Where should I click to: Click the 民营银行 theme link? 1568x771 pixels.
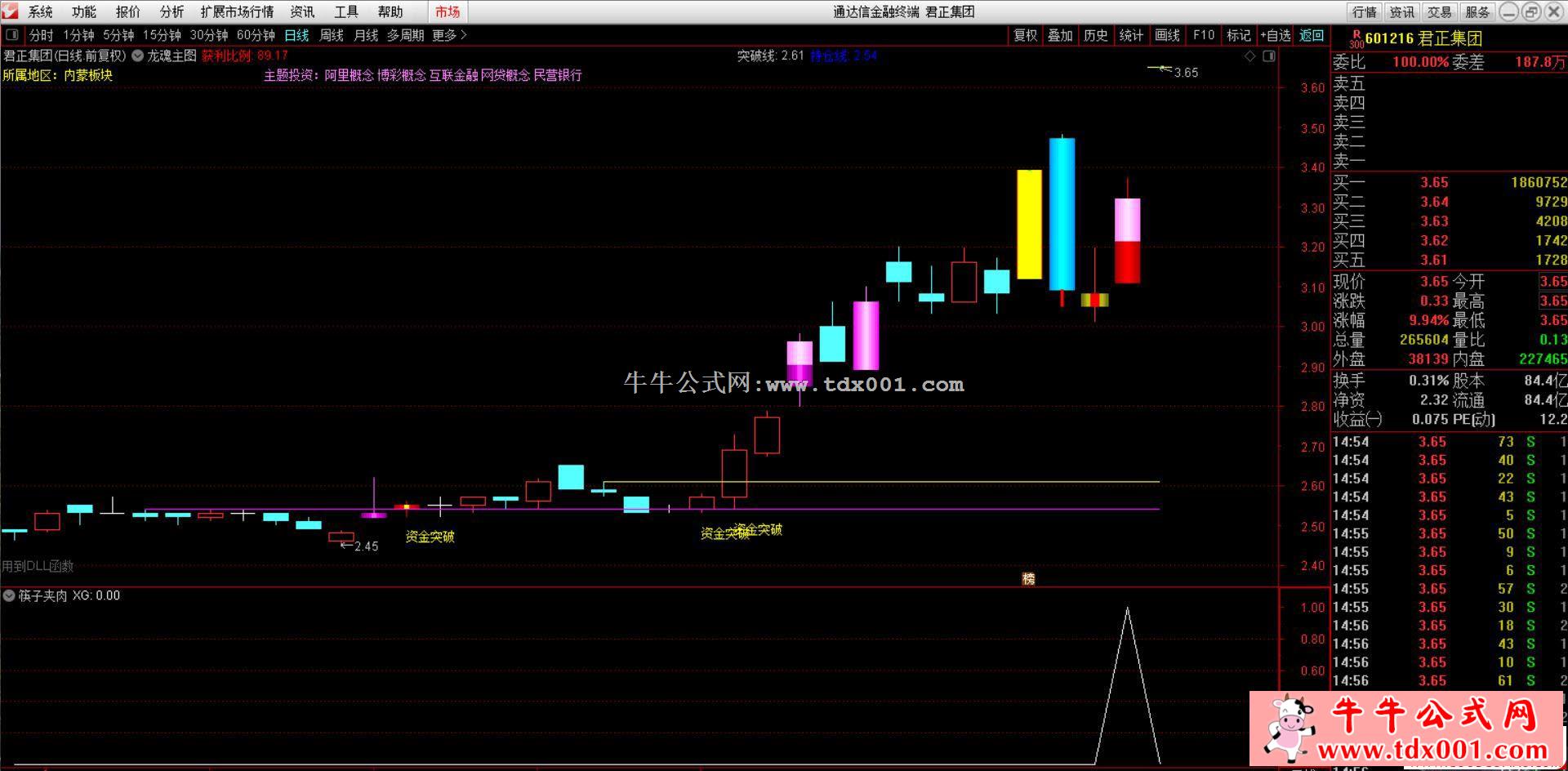[558, 75]
